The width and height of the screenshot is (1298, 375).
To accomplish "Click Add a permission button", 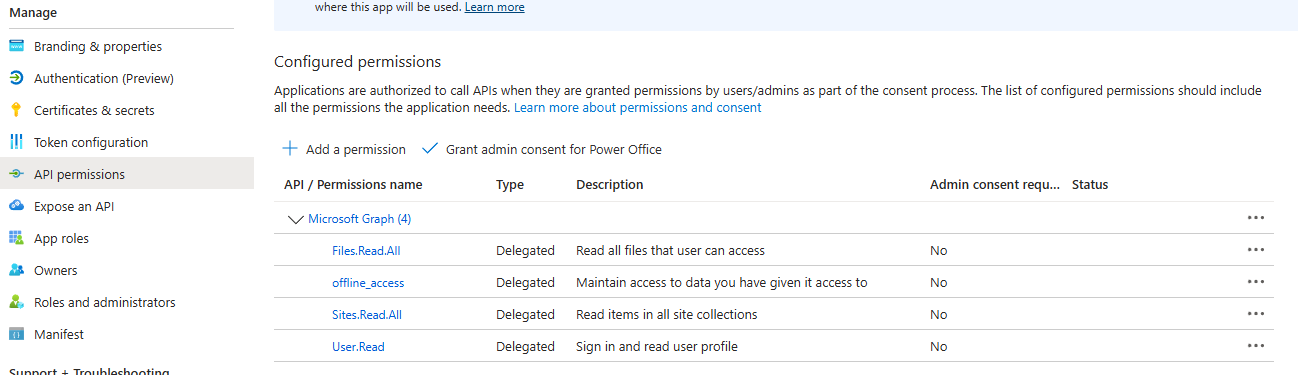I will click(x=344, y=149).
